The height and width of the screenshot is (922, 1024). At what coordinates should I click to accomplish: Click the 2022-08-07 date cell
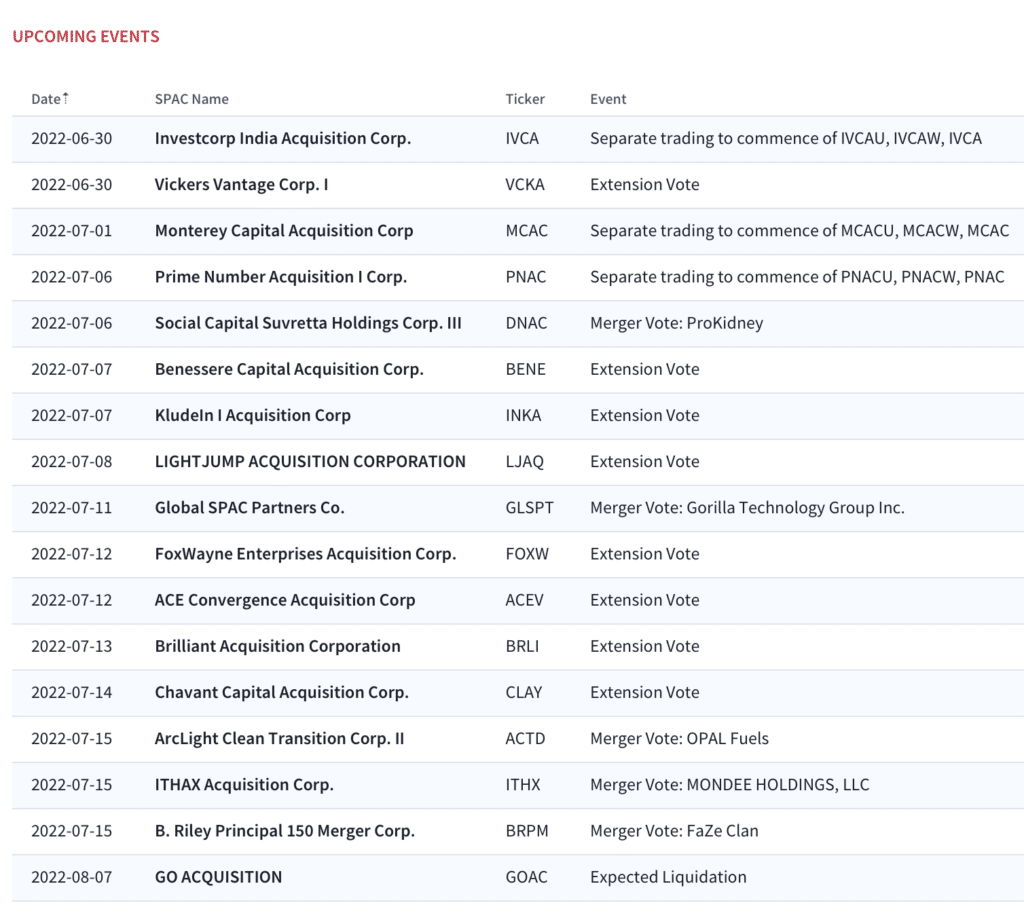pyautogui.click(x=72, y=877)
